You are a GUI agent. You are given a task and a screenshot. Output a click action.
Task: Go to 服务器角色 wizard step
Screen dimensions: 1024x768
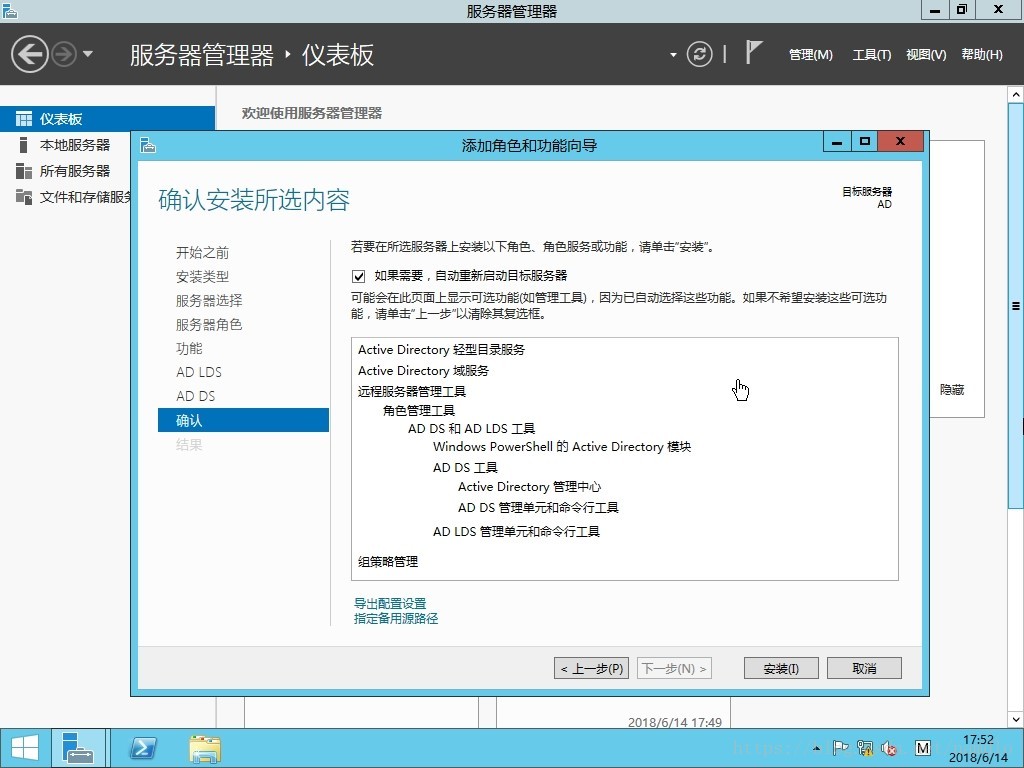coord(209,325)
